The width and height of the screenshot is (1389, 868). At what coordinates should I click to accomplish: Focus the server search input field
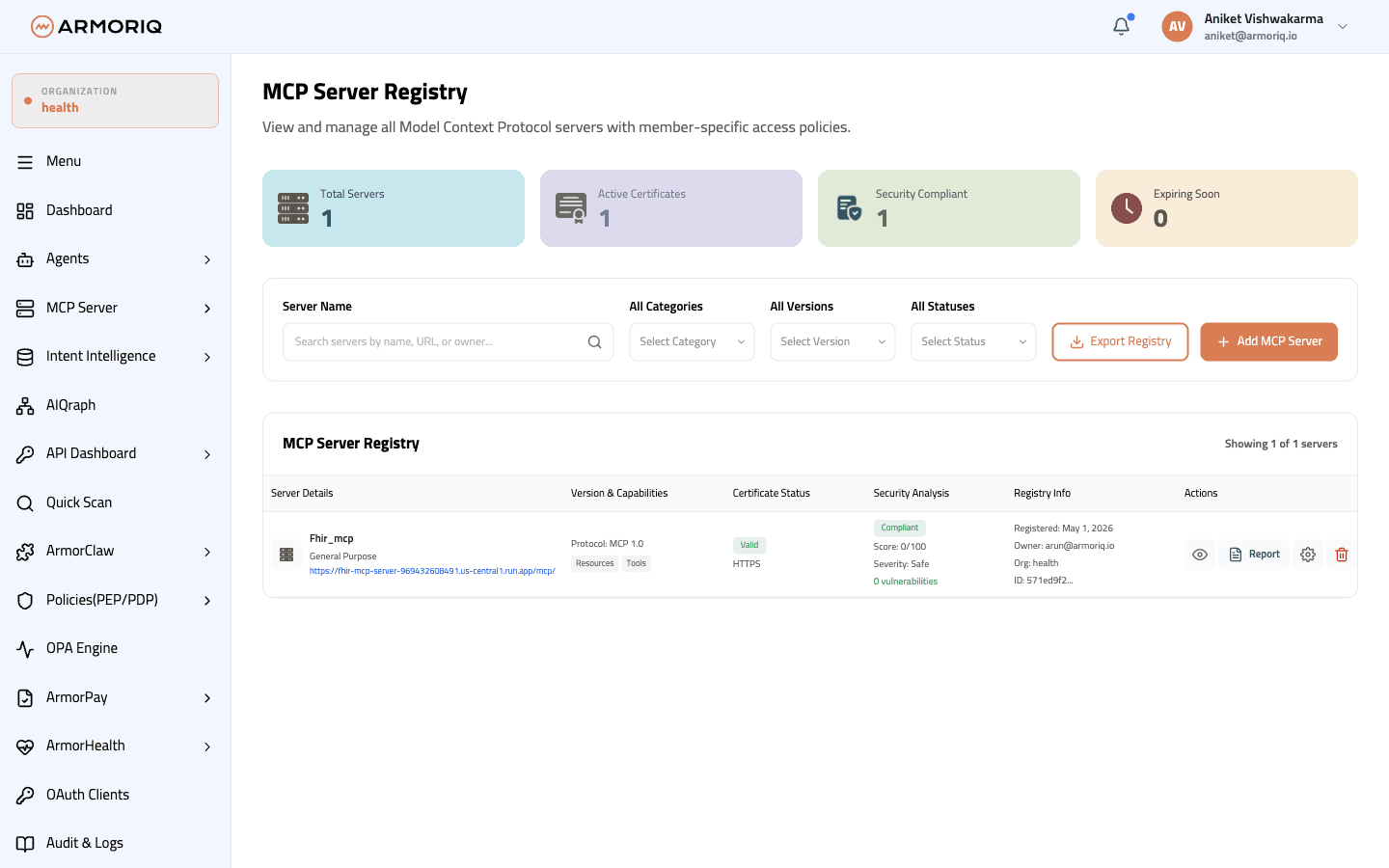(448, 341)
